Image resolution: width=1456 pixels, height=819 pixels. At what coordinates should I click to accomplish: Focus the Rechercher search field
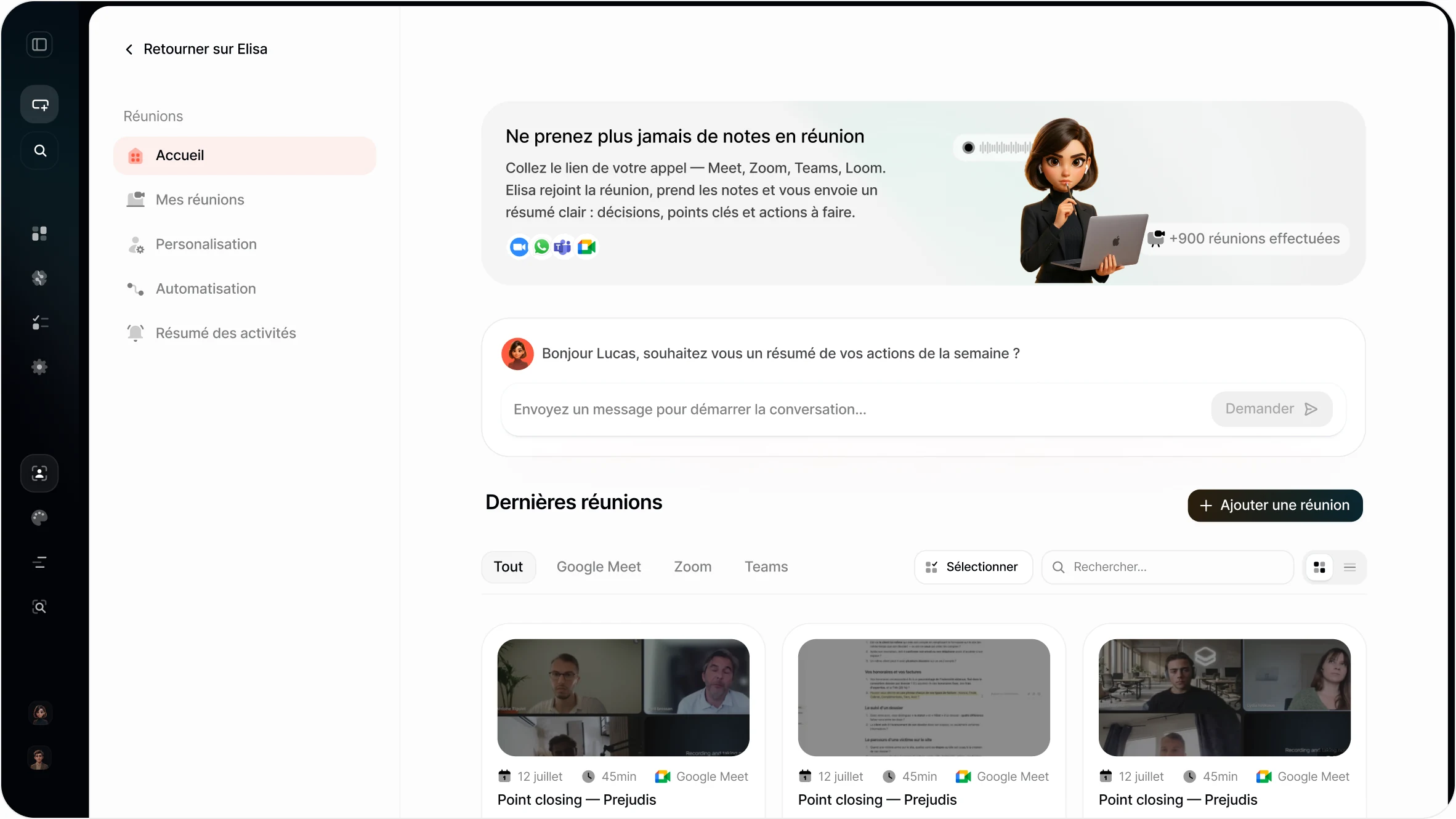[x=1167, y=567]
